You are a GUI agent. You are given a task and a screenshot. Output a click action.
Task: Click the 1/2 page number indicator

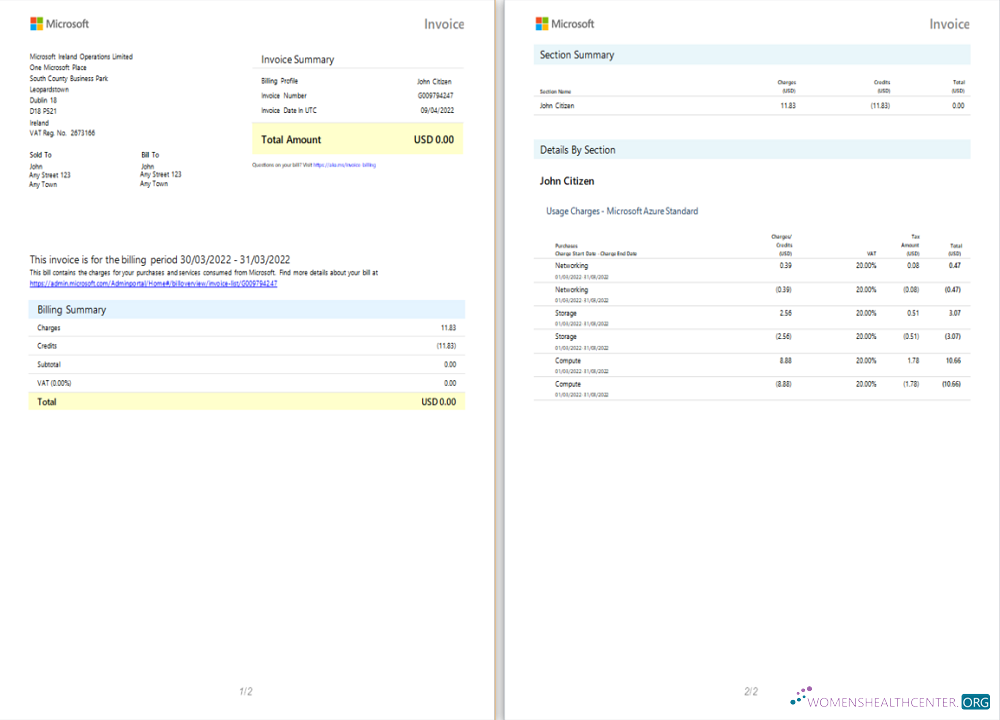coord(244,689)
